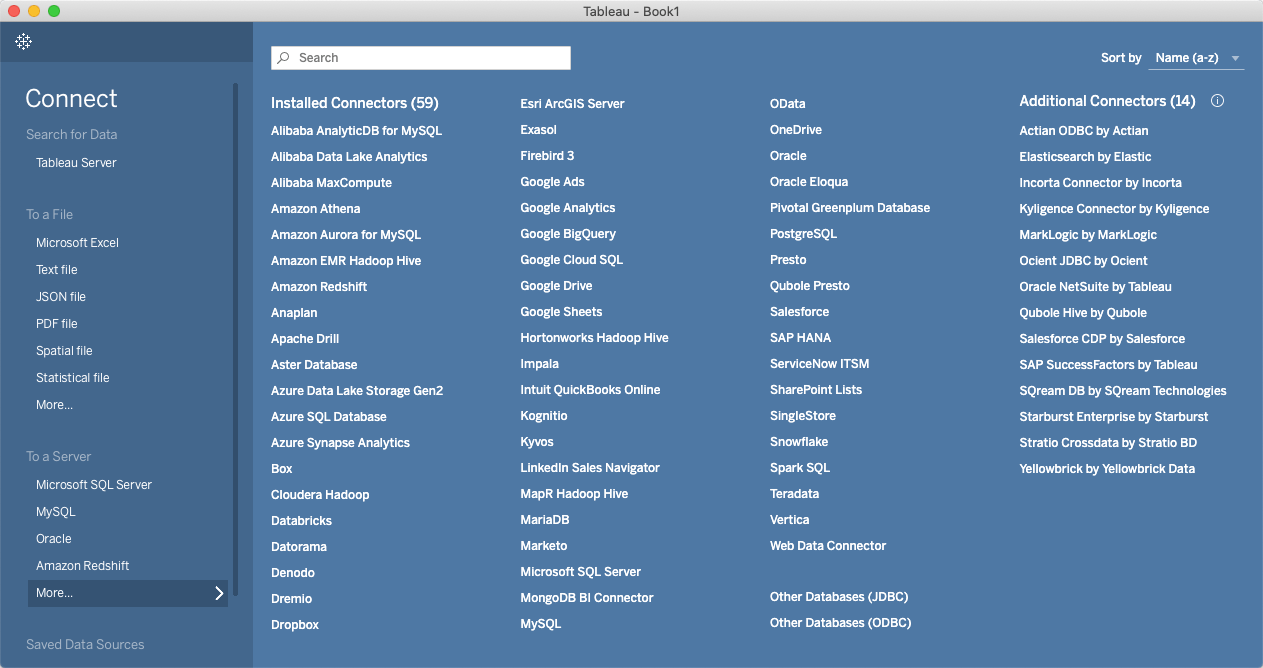Click the search magnifier icon
The image size is (1263, 668).
click(284, 58)
